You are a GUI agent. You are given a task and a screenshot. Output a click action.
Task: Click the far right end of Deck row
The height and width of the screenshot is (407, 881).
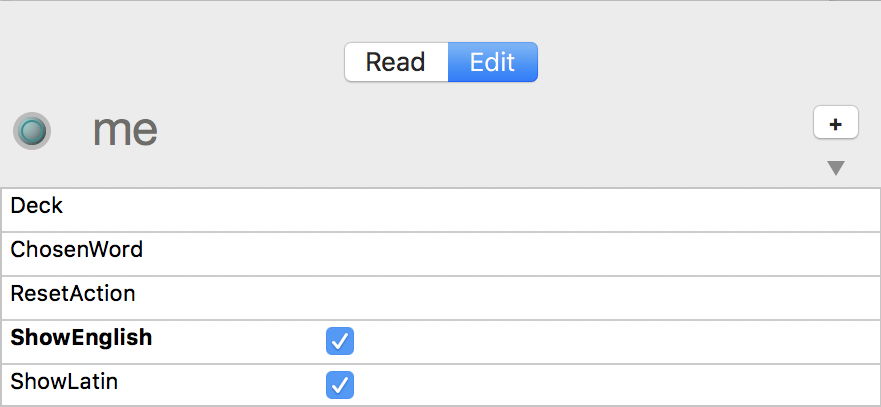tap(860, 209)
